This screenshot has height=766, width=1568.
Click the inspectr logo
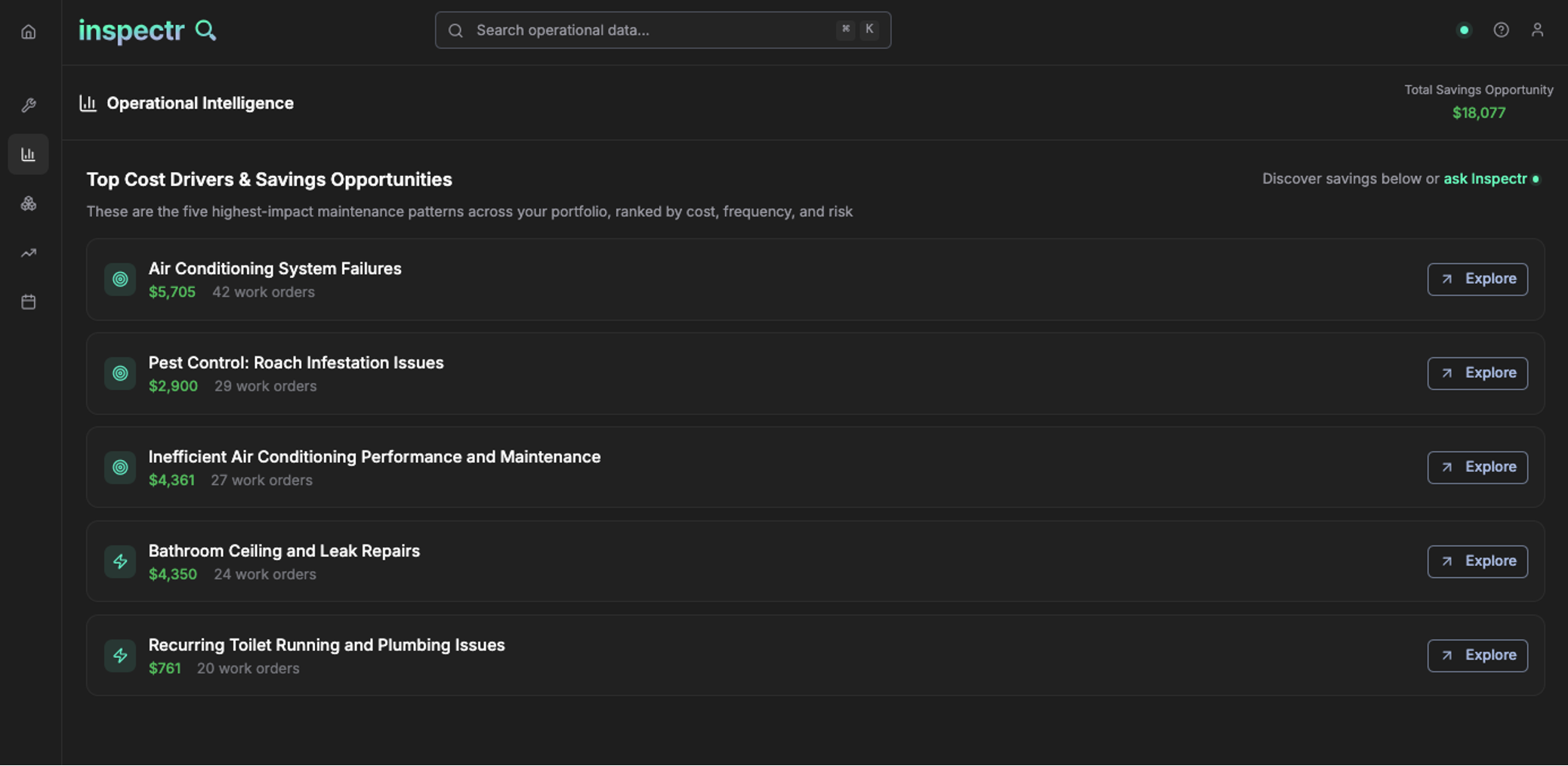click(147, 30)
